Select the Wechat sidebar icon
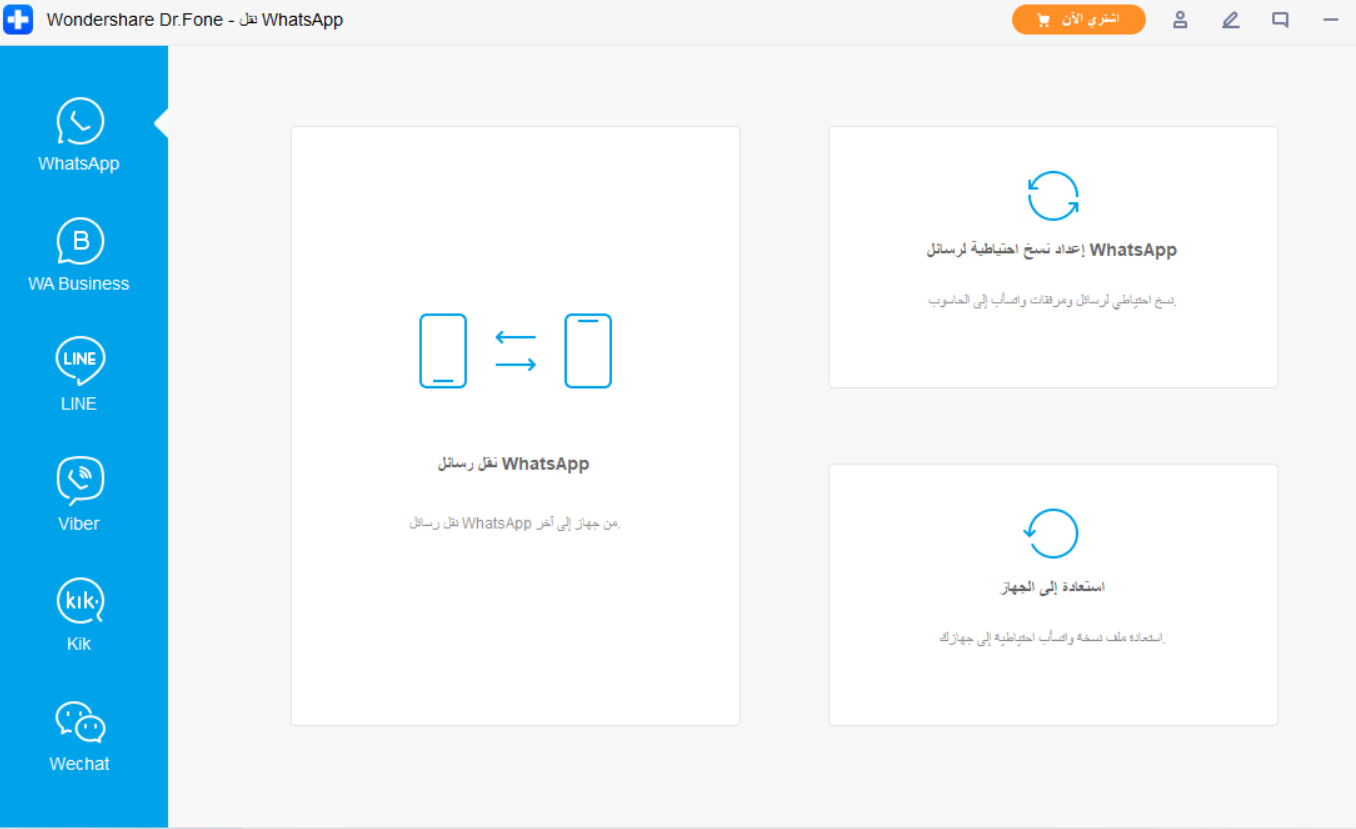This screenshot has width=1356, height=829. [x=80, y=721]
